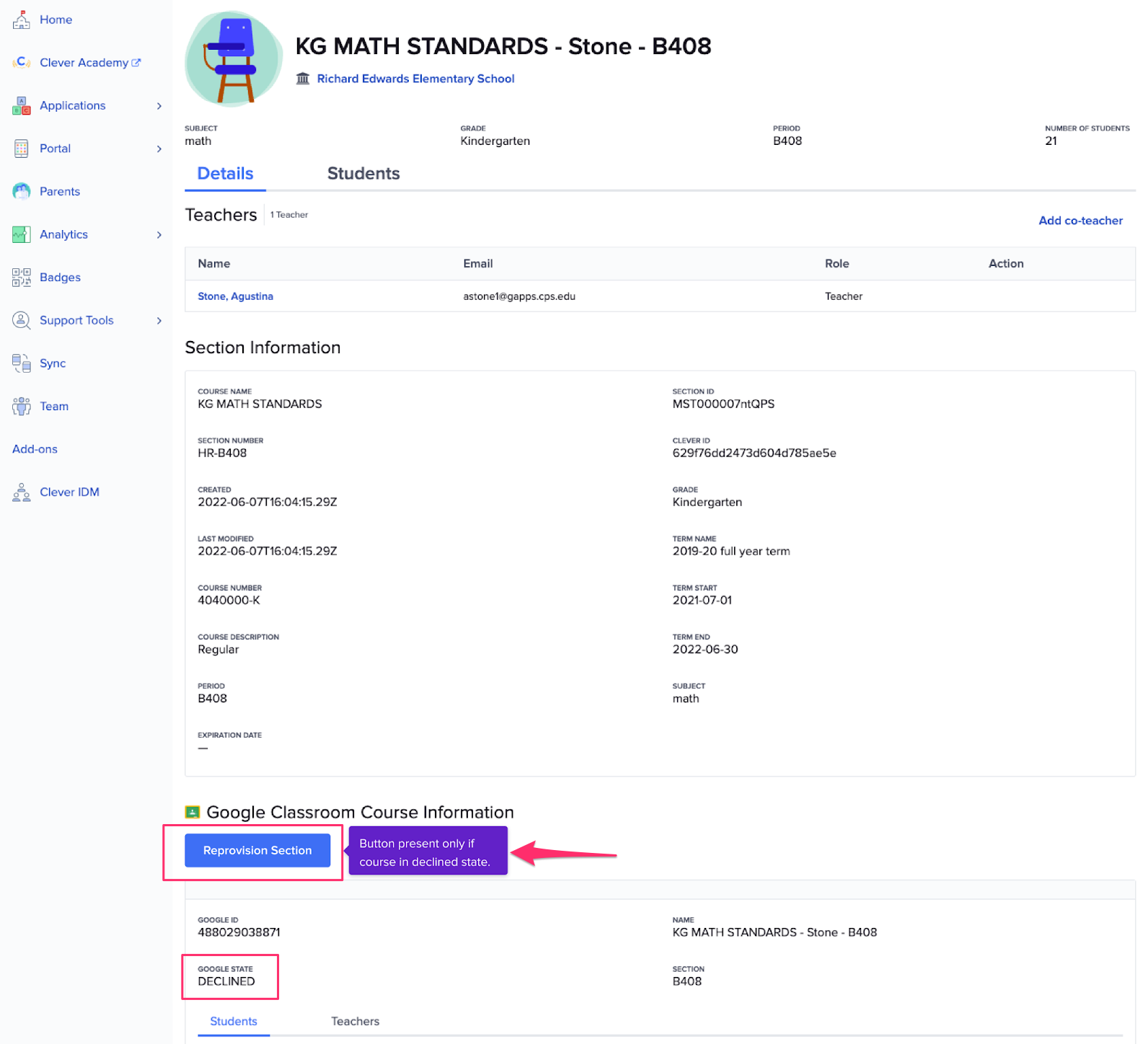Image resolution: width=1148 pixels, height=1044 pixels.
Task: Click the external link icon beside Clever Academy
Action: tap(136, 63)
